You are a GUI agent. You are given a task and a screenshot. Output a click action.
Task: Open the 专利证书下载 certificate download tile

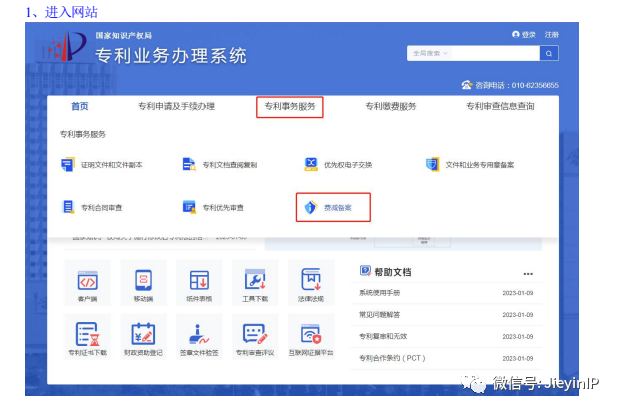(87, 337)
